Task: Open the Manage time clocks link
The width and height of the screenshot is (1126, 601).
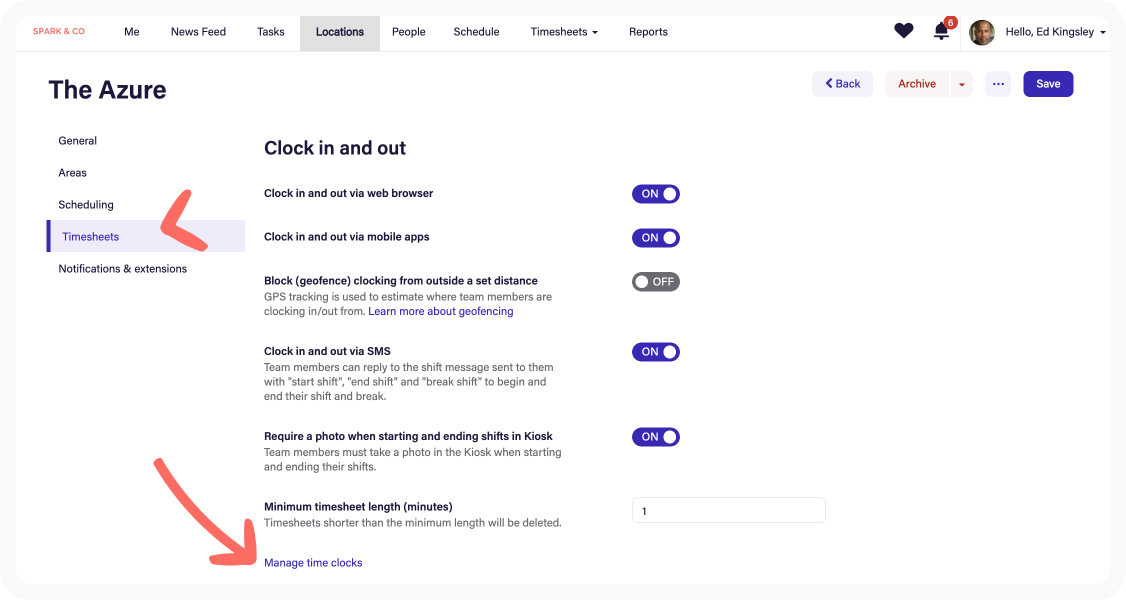Action: [x=313, y=563]
